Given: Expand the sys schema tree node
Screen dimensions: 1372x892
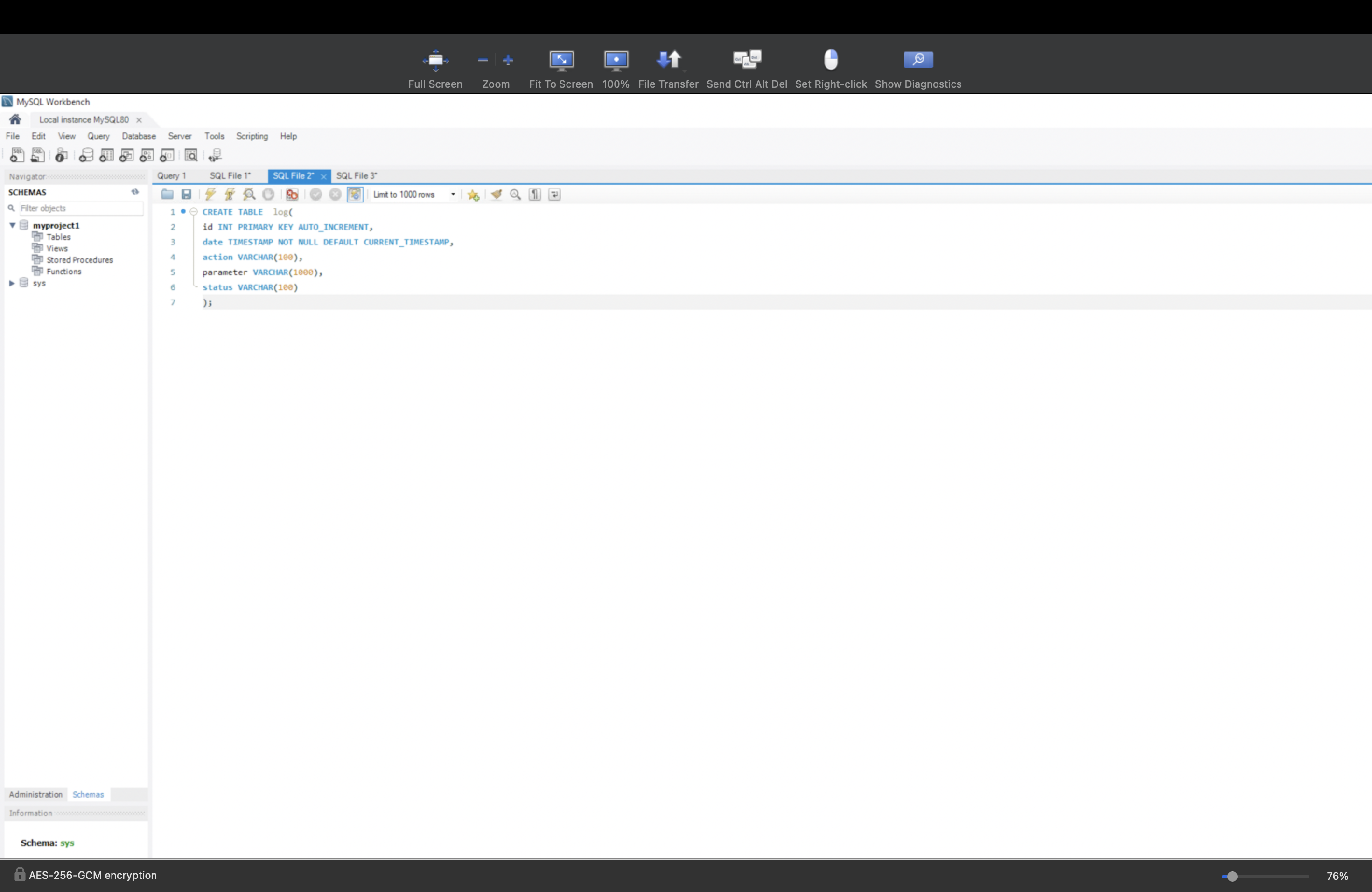Looking at the screenshot, I should [x=12, y=283].
